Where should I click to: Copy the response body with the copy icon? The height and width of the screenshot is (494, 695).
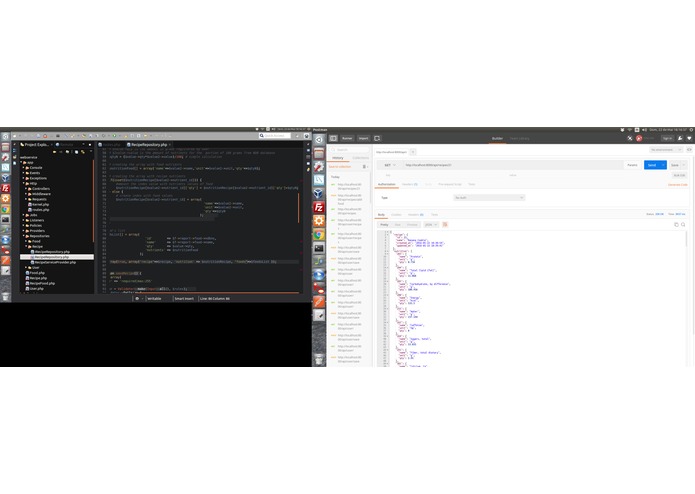[676, 225]
